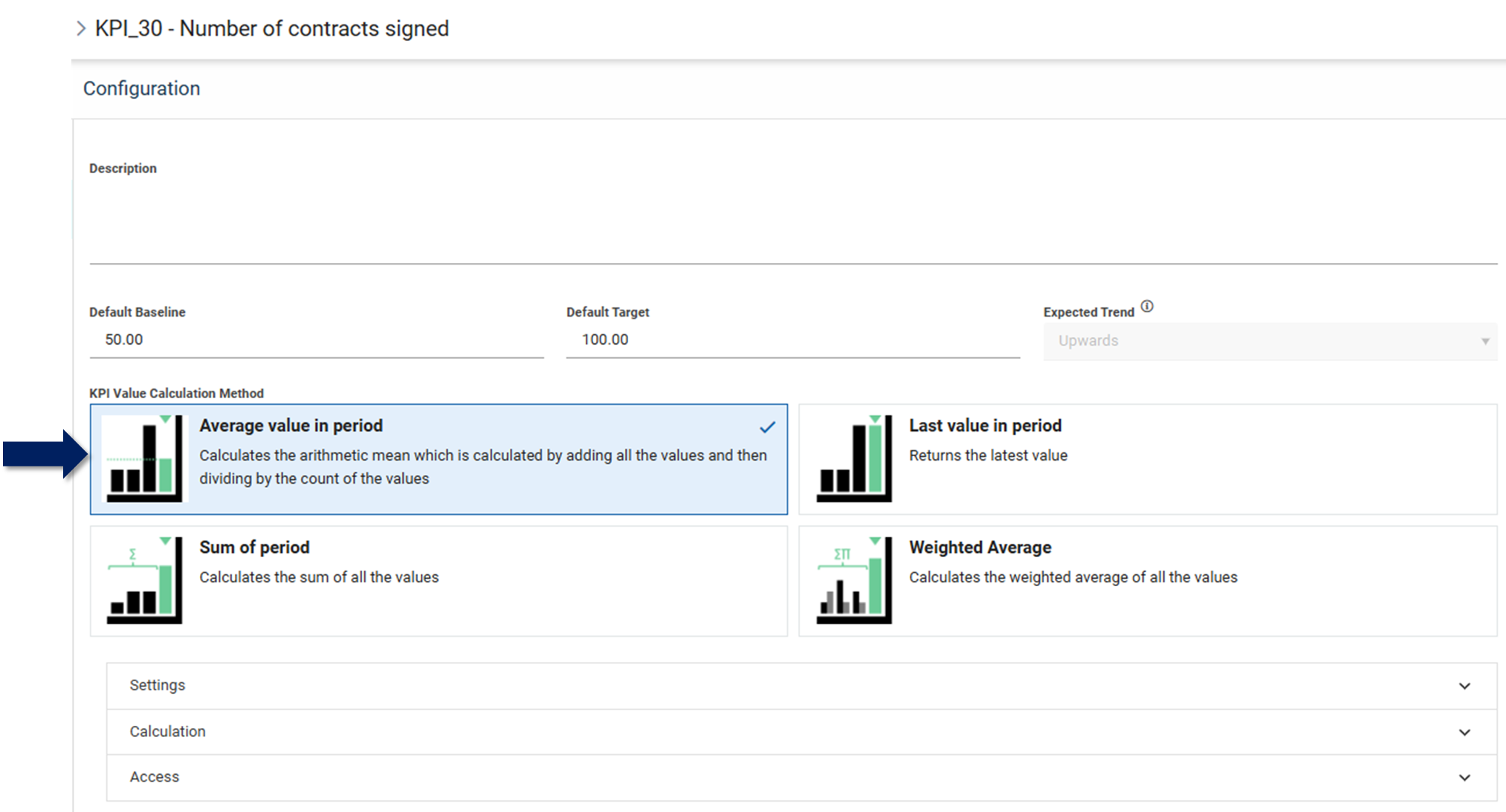1506x812 pixels.
Task: Click the KPI_30 Number of contracts signed title
Action: pyautogui.click(x=272, y=28)
